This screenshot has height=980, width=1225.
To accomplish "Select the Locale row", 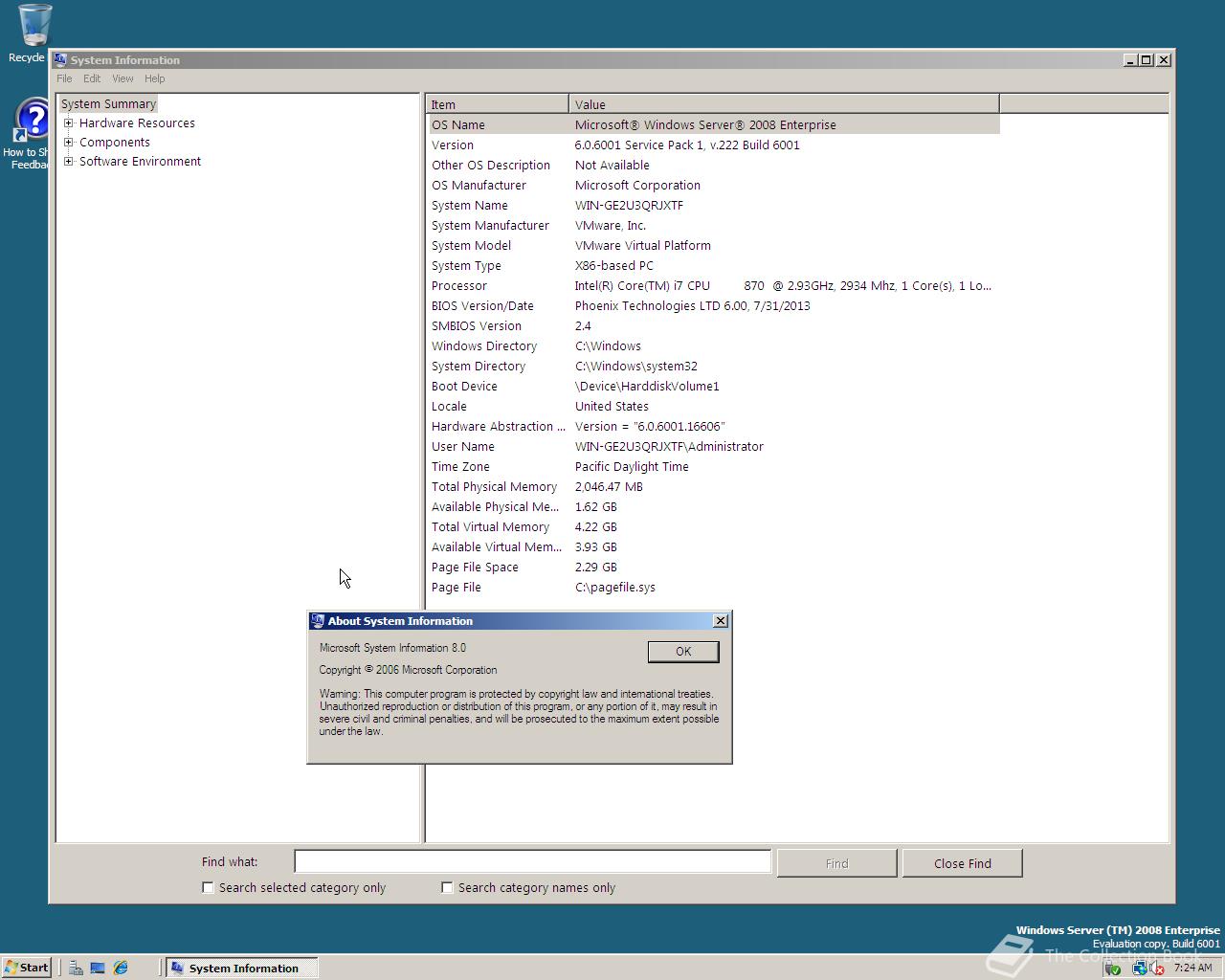I will (x=713, y=406).
